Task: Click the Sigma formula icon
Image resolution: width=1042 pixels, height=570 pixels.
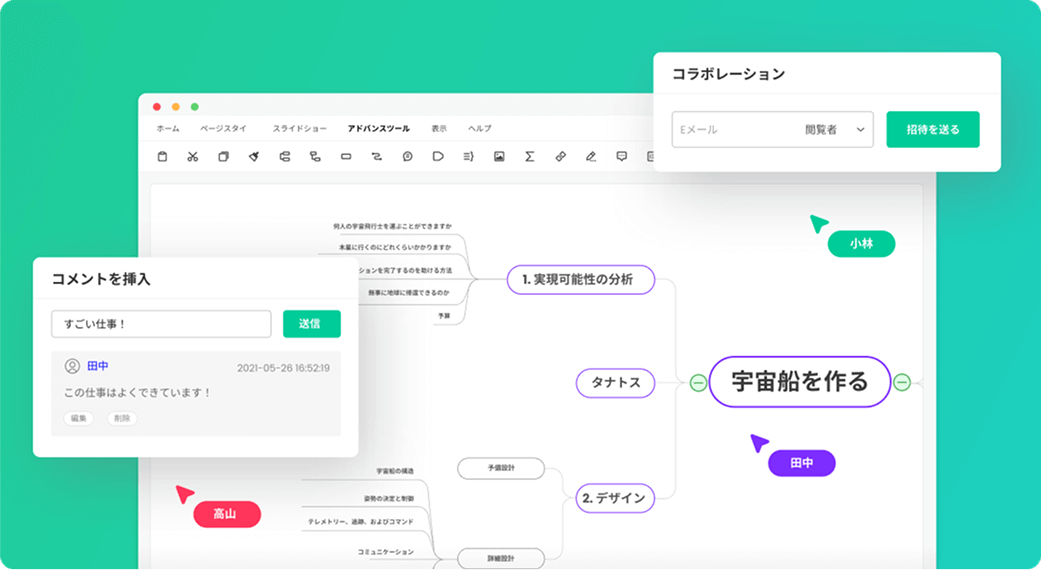Action: pos(530,156)
